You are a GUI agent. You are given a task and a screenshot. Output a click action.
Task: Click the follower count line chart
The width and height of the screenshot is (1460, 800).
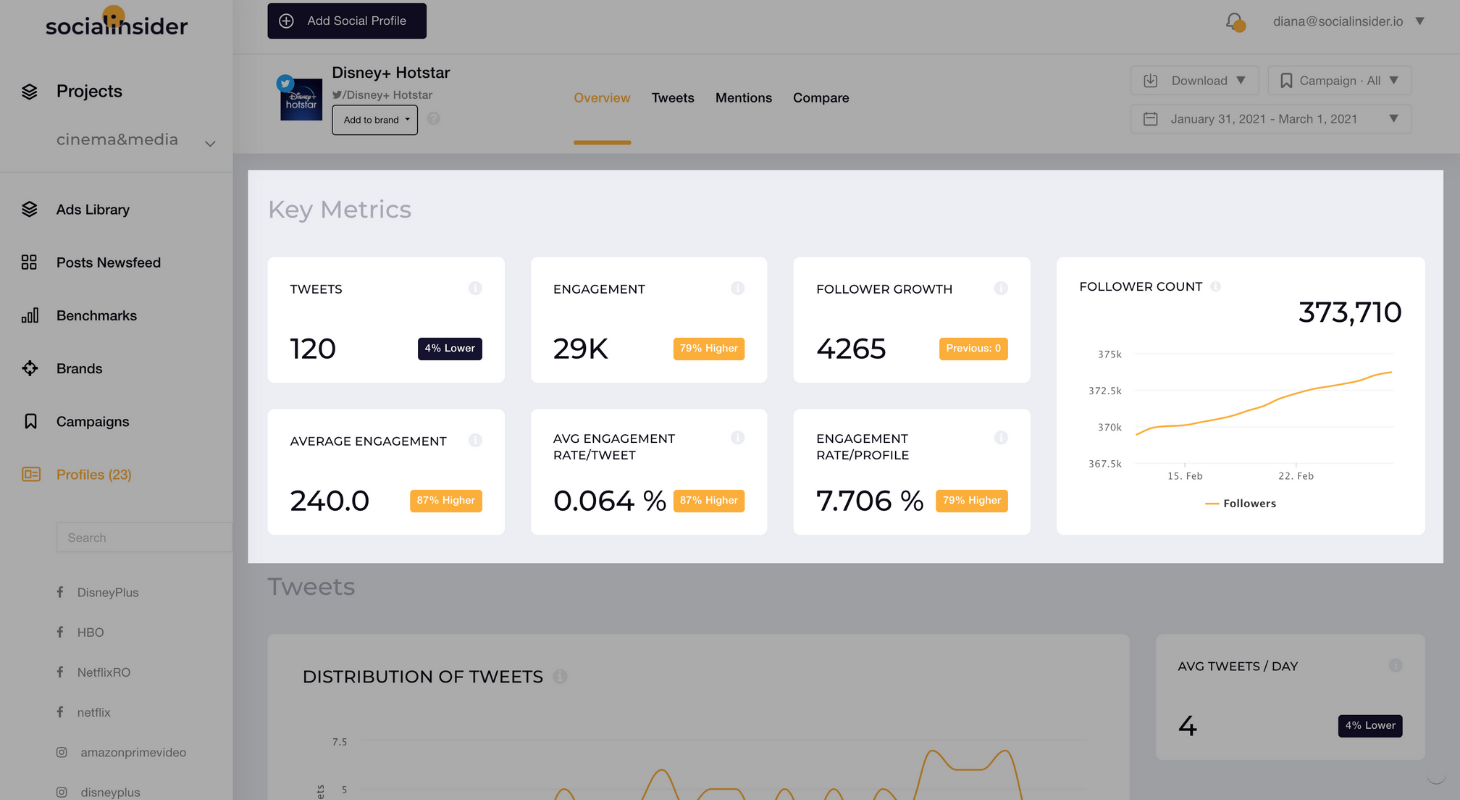pyautogui.click(x=1263, y=408)
